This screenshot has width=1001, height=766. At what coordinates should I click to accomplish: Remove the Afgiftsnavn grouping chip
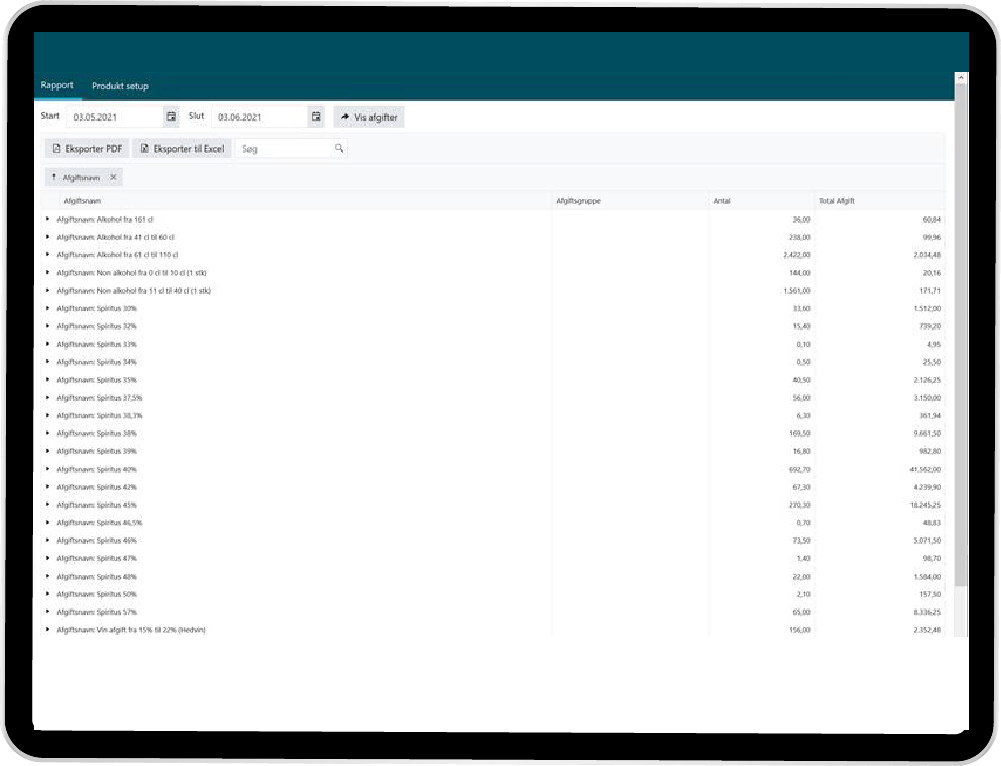[x=114, y=177]
